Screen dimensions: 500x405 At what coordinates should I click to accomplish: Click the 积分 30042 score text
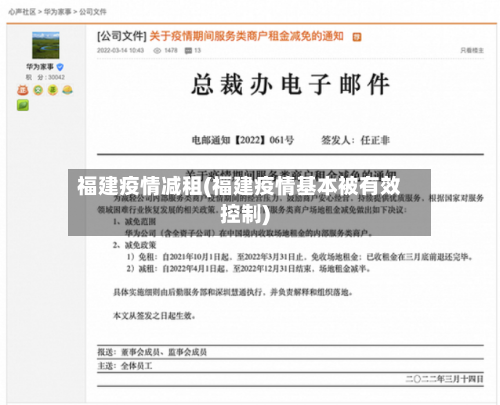pyautogui.click(x=45, y=77)
